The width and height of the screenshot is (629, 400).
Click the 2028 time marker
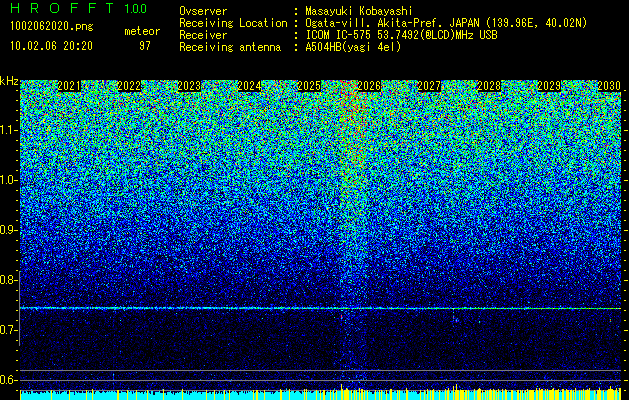tap(489, 86)
